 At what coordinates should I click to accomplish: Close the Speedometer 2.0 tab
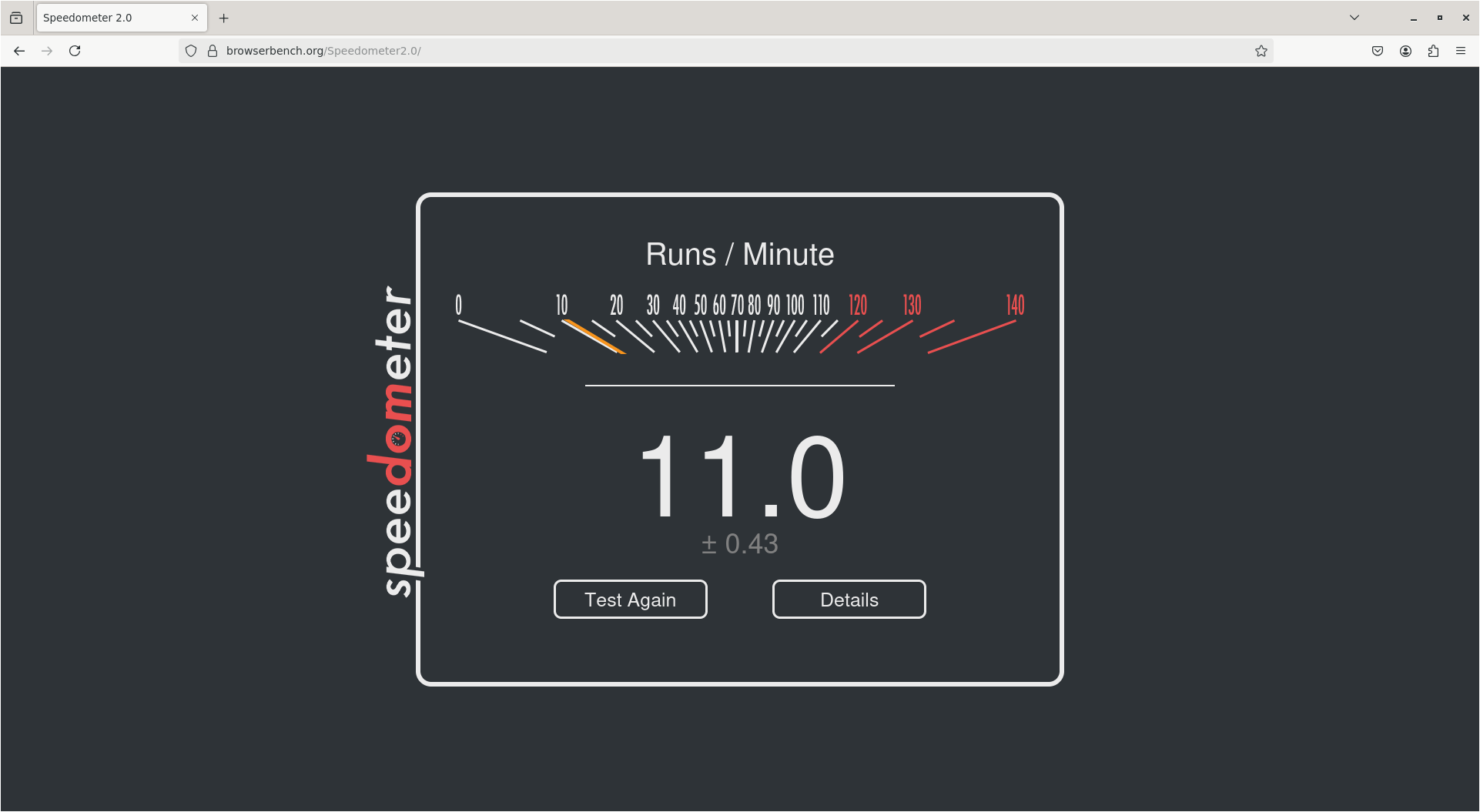tap(195, 18)
